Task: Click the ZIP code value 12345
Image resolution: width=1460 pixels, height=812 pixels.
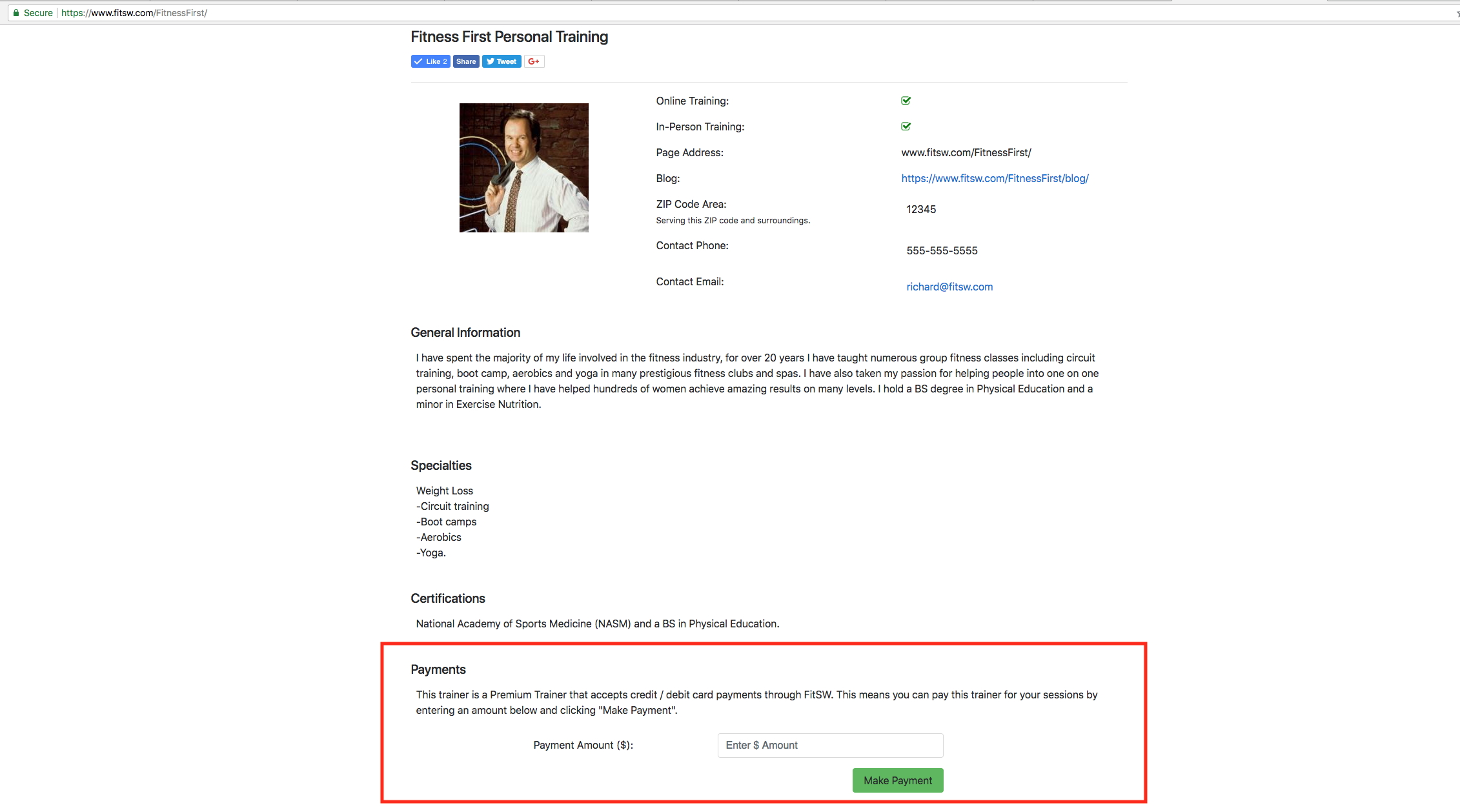Action: (921, 209)
